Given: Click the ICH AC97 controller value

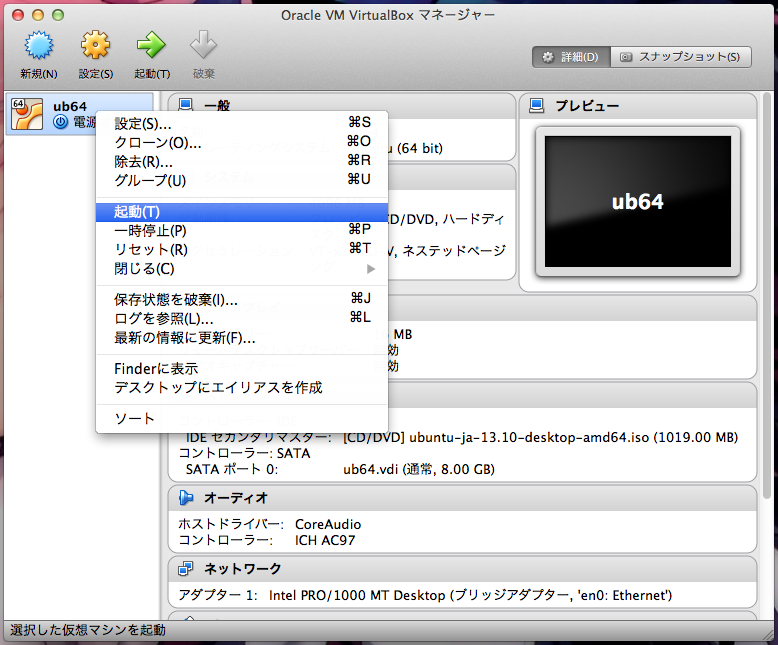Looking at the screenshot, I should point(325,540).
